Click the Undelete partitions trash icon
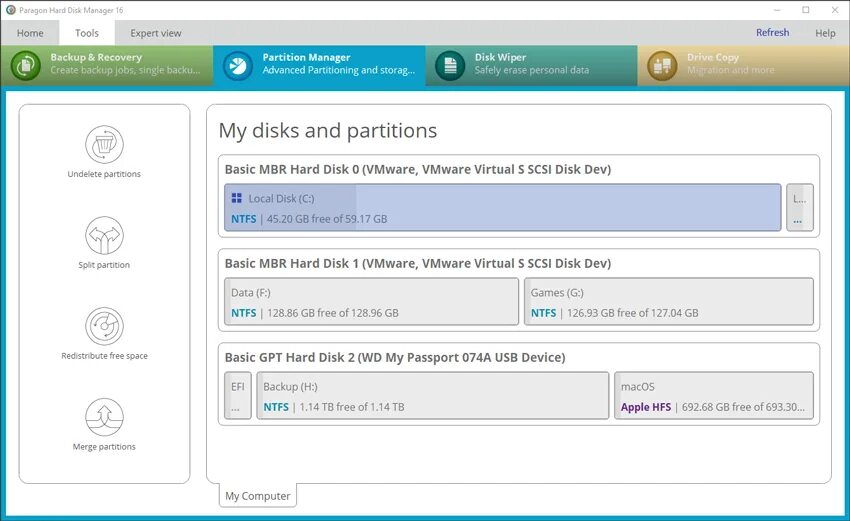This screenshot has height=521, width=850. point(104,144)
